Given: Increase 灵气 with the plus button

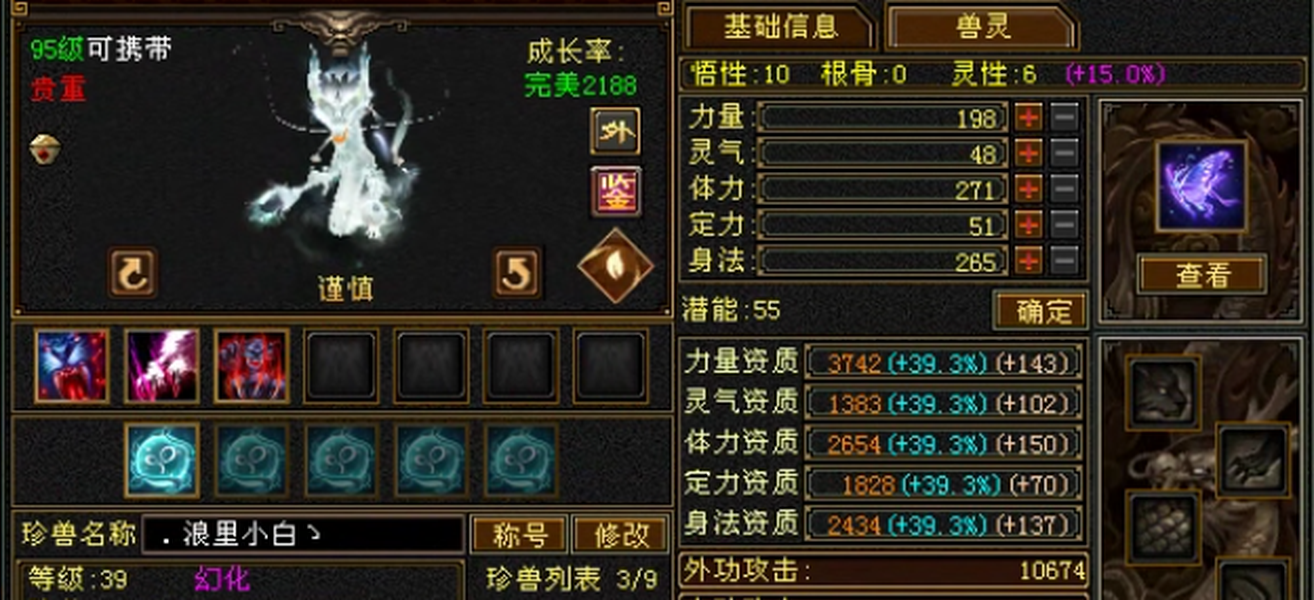Looking at the screenshot, I should point(1028,153).
